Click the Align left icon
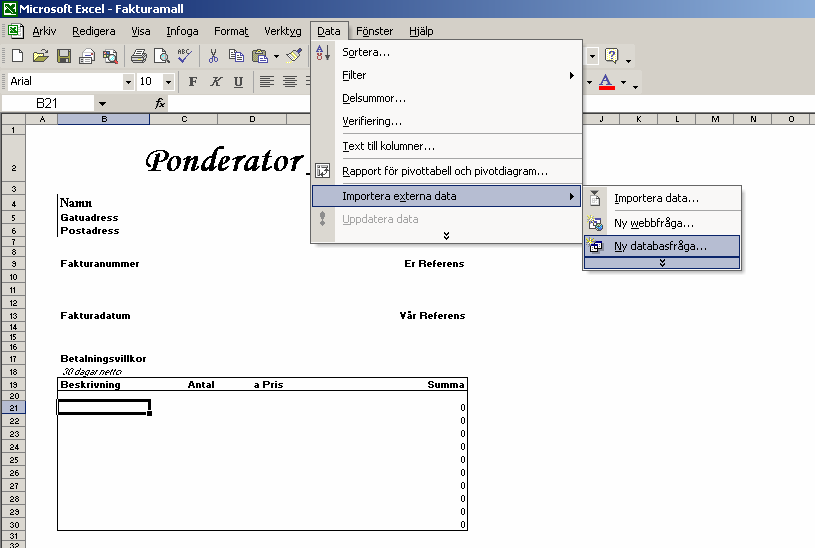This screenshot has height=548, width=815. 267,82
